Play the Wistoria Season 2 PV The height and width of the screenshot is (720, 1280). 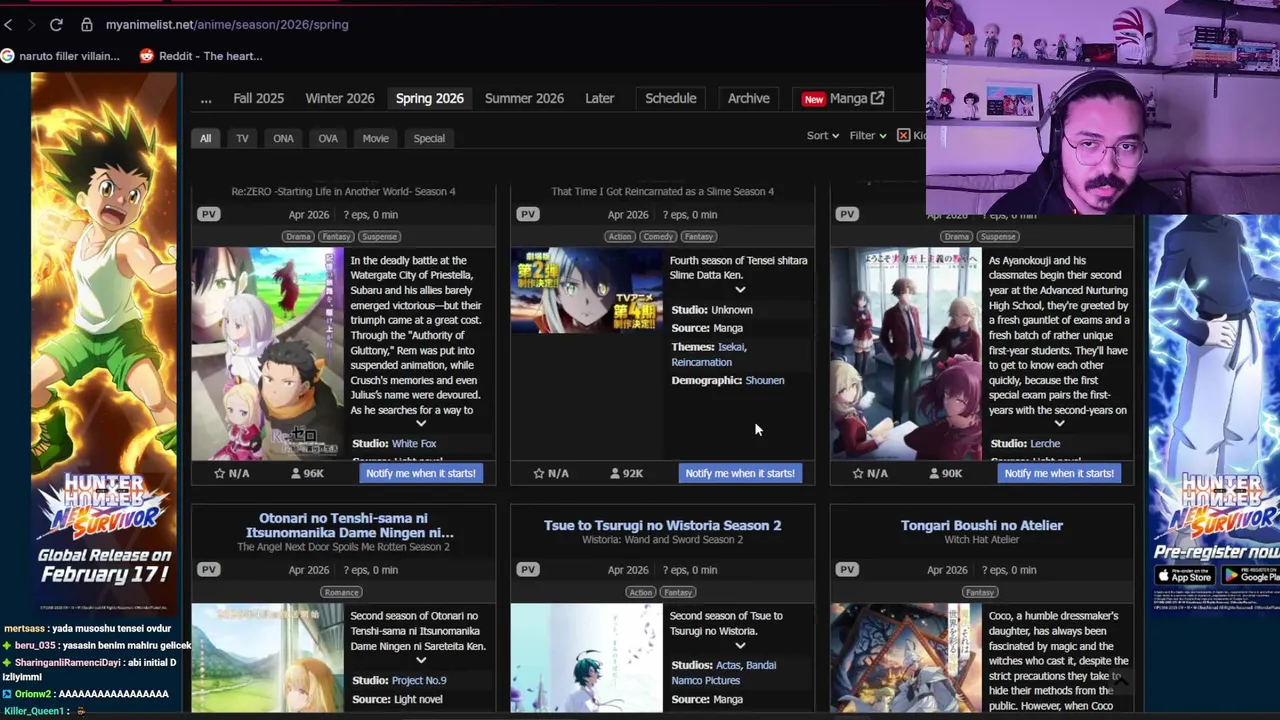pos(528,570)
